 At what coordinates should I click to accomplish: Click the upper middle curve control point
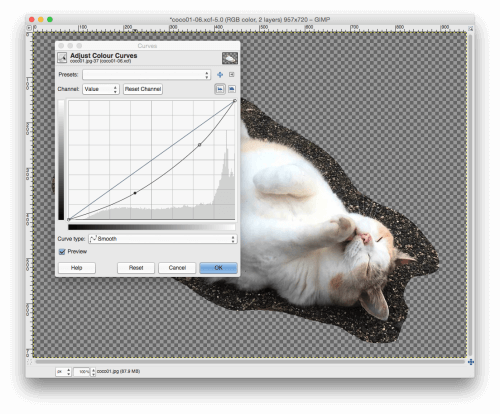coord(199,145)
